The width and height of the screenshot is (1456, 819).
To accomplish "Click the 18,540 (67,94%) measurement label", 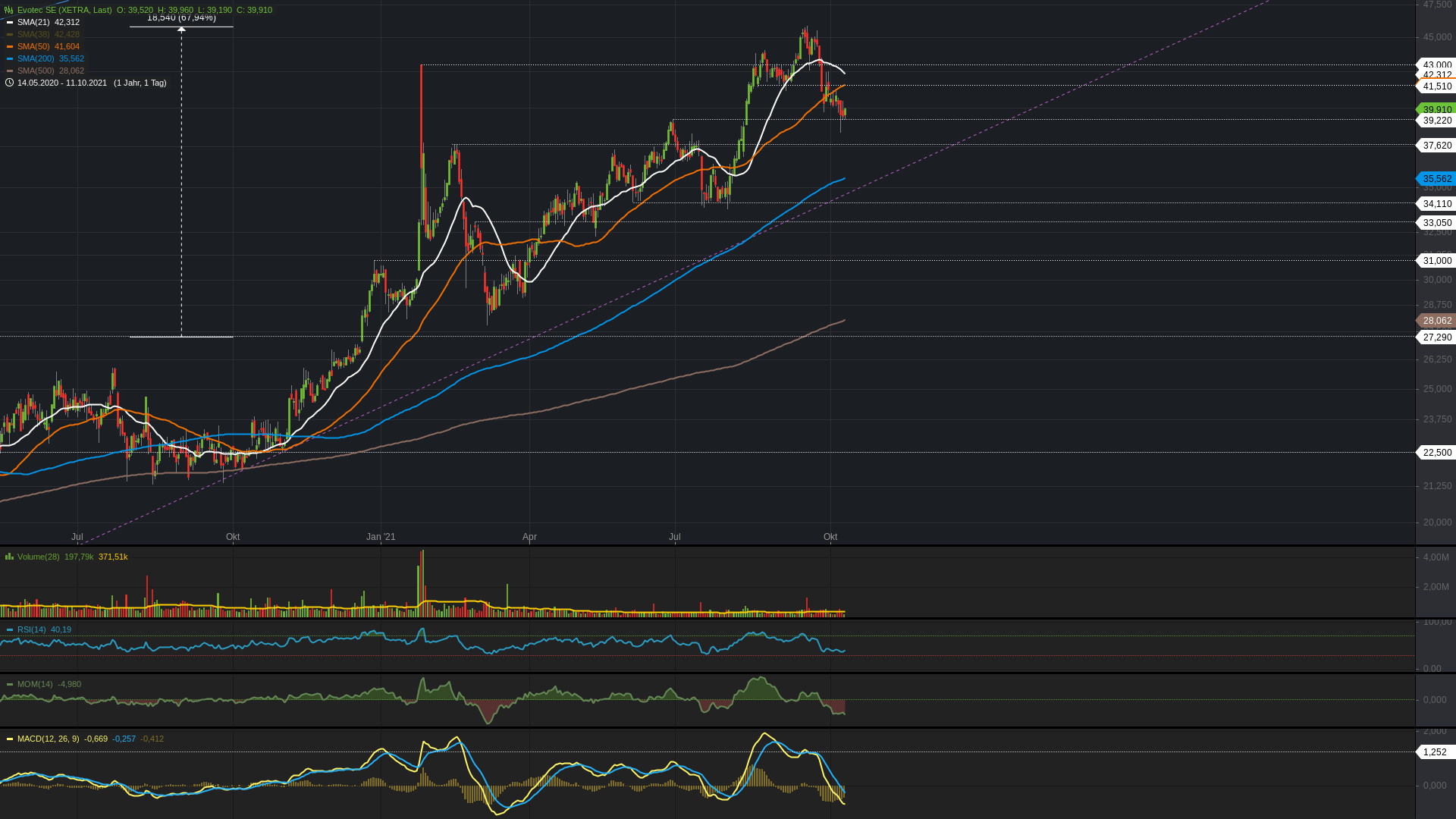I will [x=181, y=17].
